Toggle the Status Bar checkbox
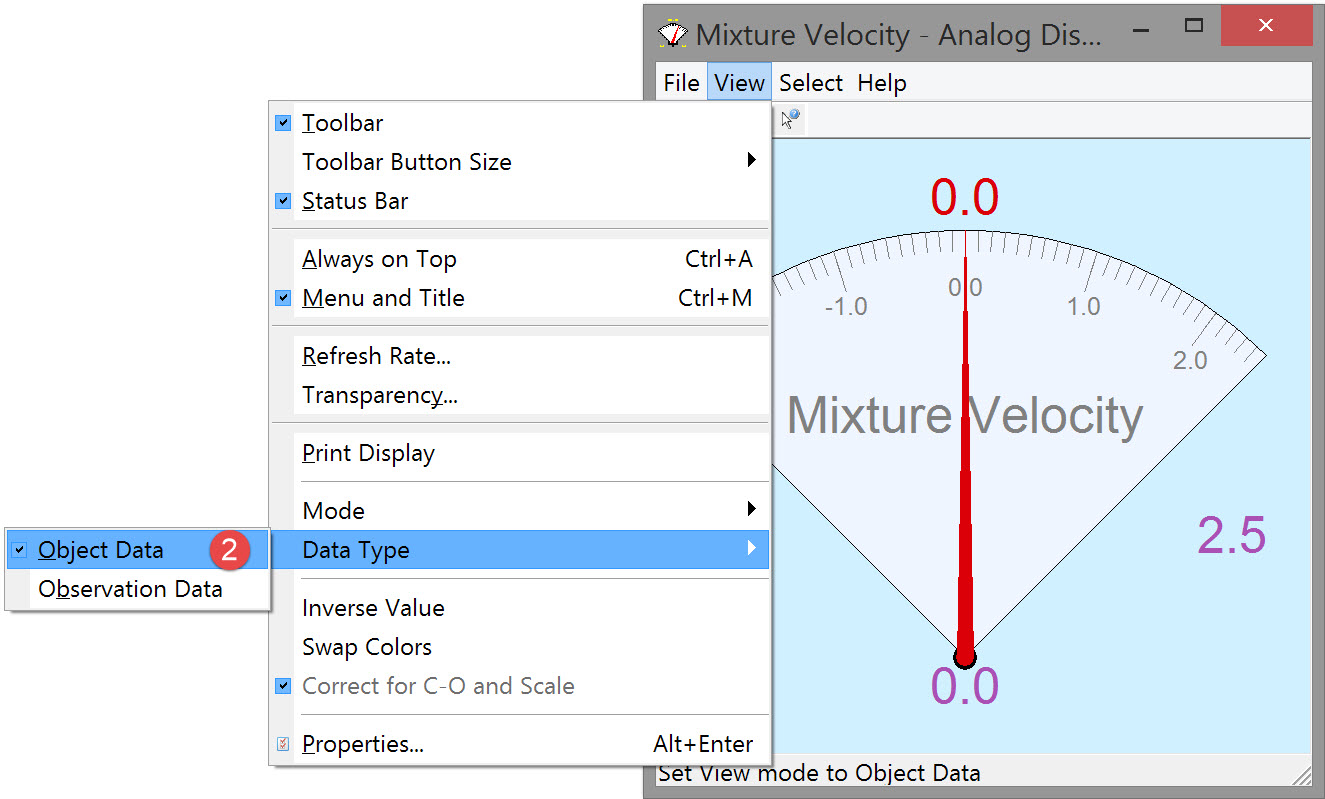 pos(283,201)
